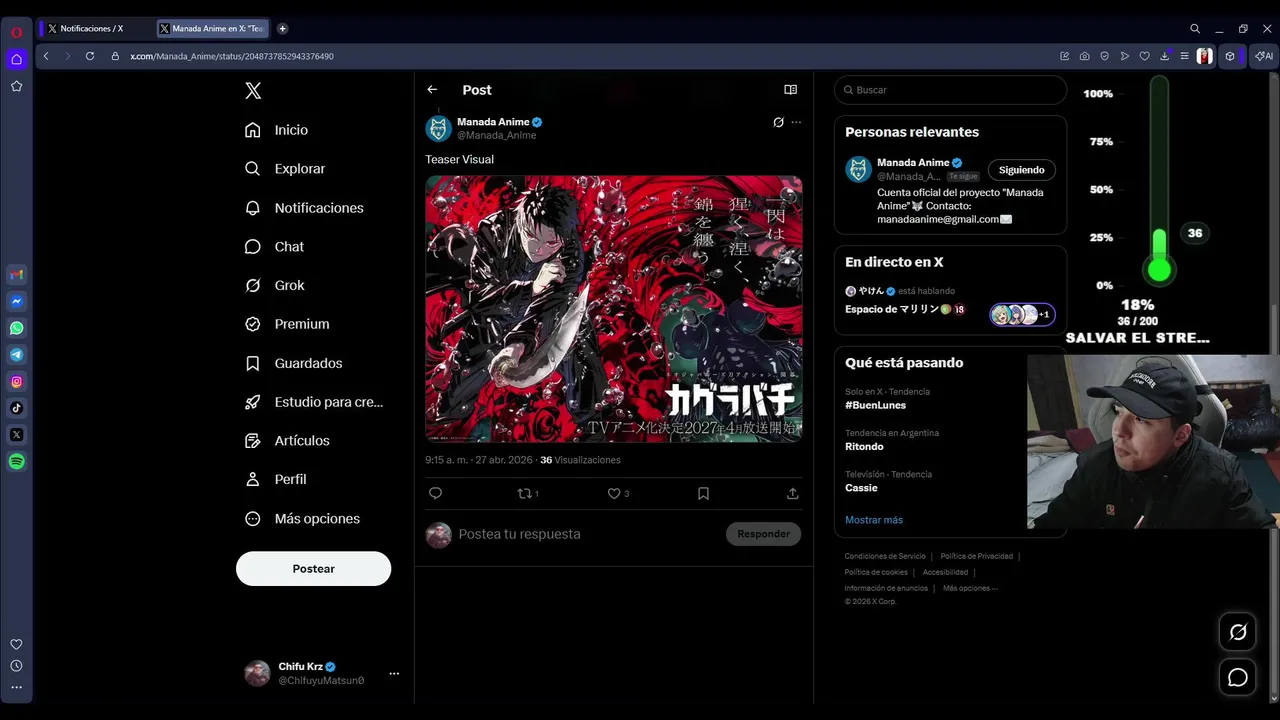Open TikTok in Opera sidebar
The image size is (1280, 720).
point(16,408)
